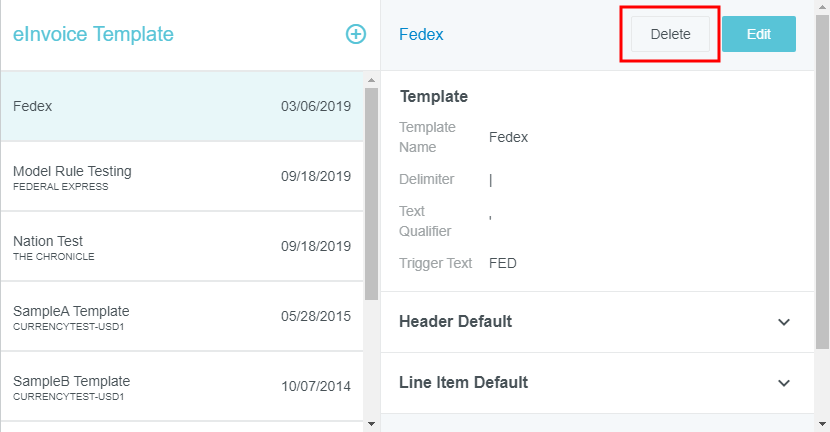The width and height of the screenshot is (830, 432).
Task: Click the list scrollbar up arrow
Action: click(x=371, y=79)
